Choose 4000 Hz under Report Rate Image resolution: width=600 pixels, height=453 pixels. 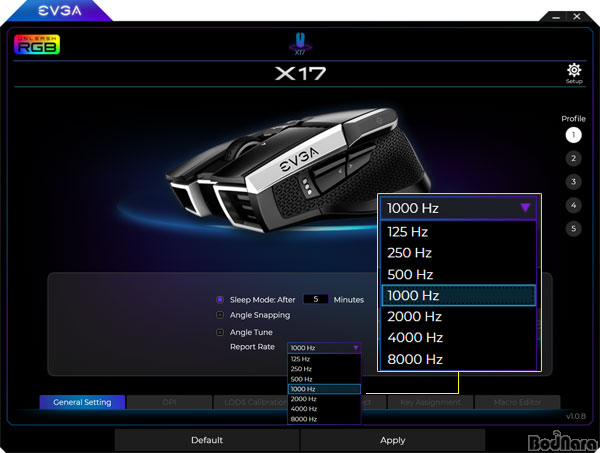click(x=324, y=409)
